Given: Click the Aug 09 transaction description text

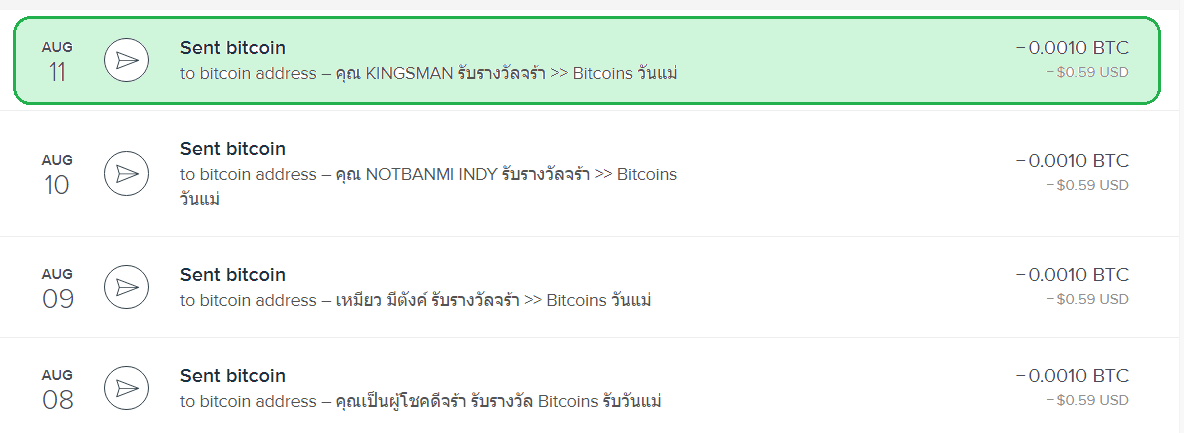Looking at the screenshot, I should coord(415,300).
